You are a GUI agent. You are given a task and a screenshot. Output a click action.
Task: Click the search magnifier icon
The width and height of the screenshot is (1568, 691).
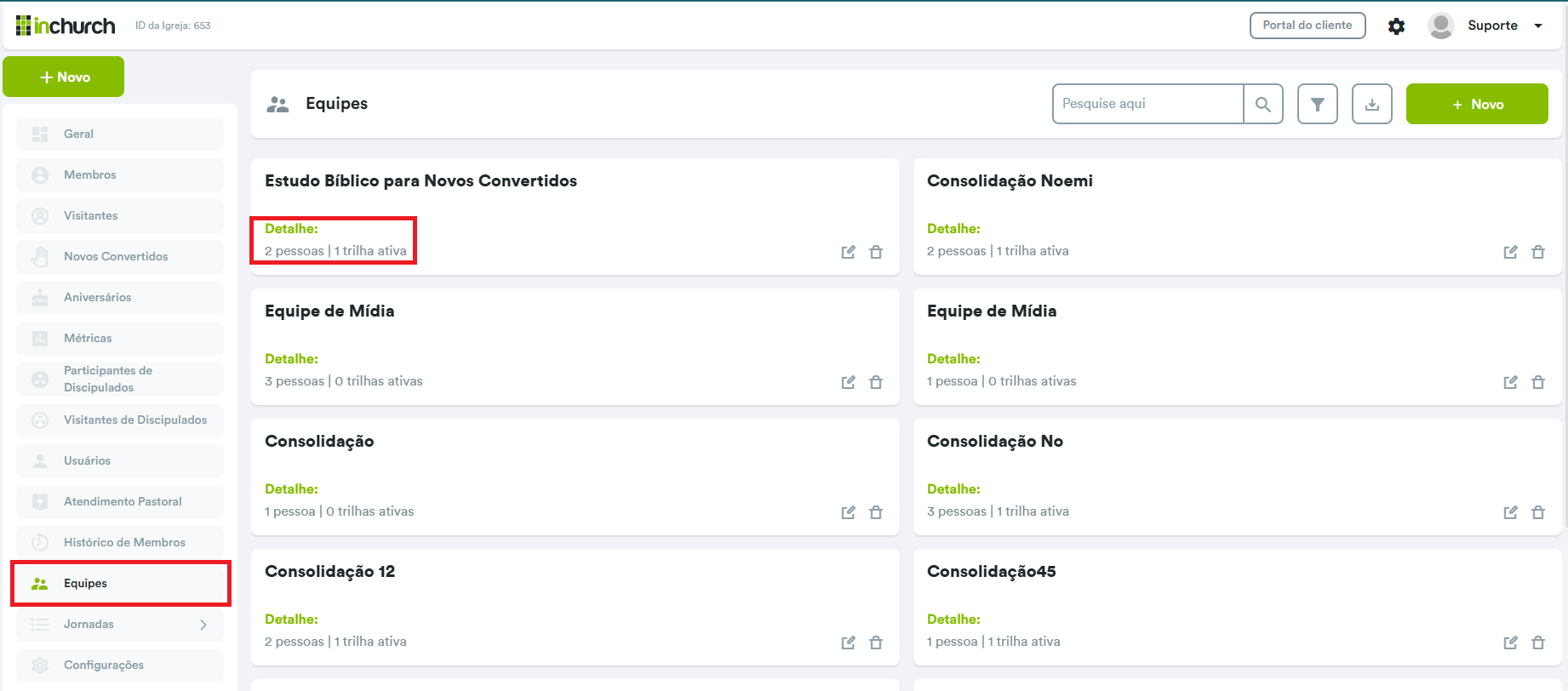tap(1263, 104)
